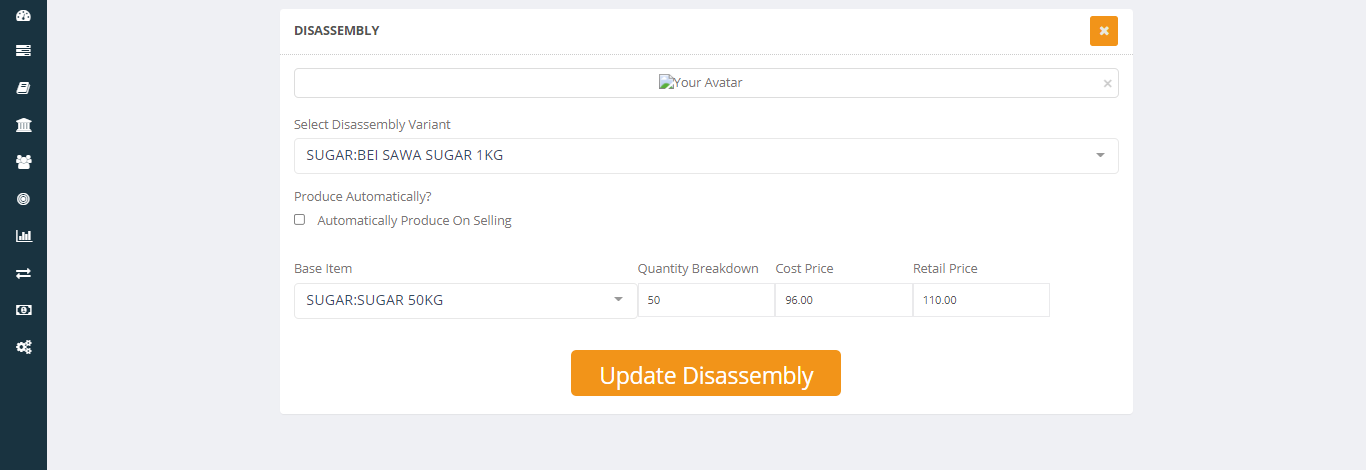This screenshot has width=1366, height=470.
Task: Click the Update Disassembly button
Action: pos(706,373)
